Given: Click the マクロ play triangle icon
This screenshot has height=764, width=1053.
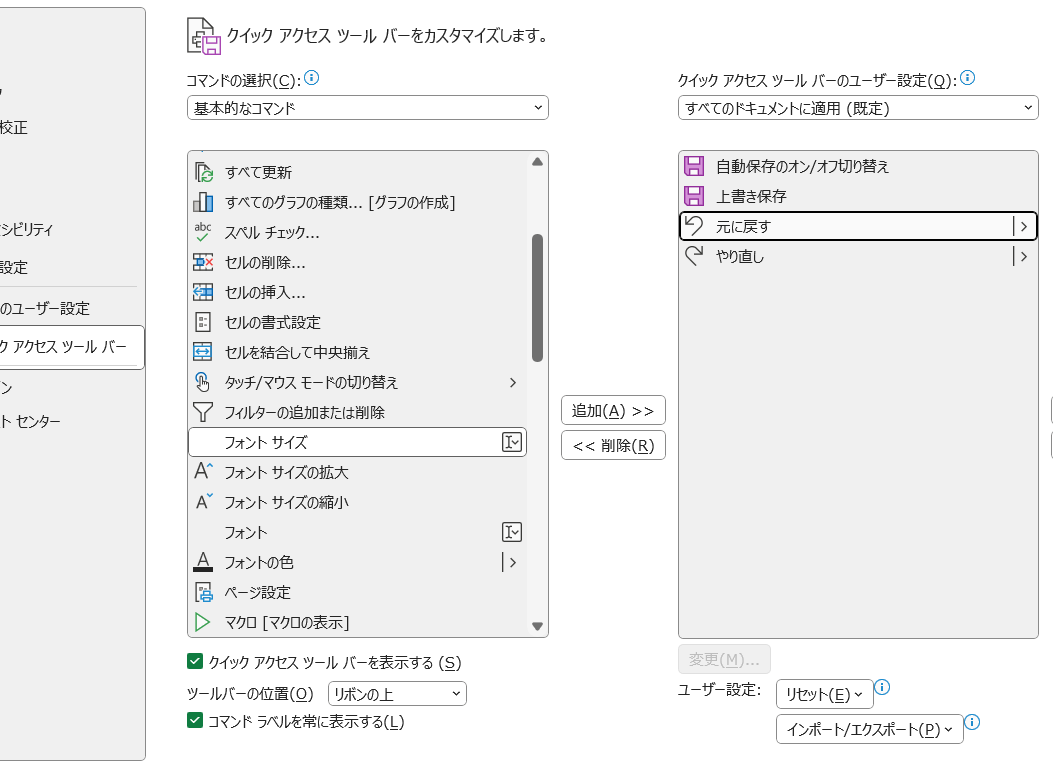Looking at the screenshot, I should [202, 622].
